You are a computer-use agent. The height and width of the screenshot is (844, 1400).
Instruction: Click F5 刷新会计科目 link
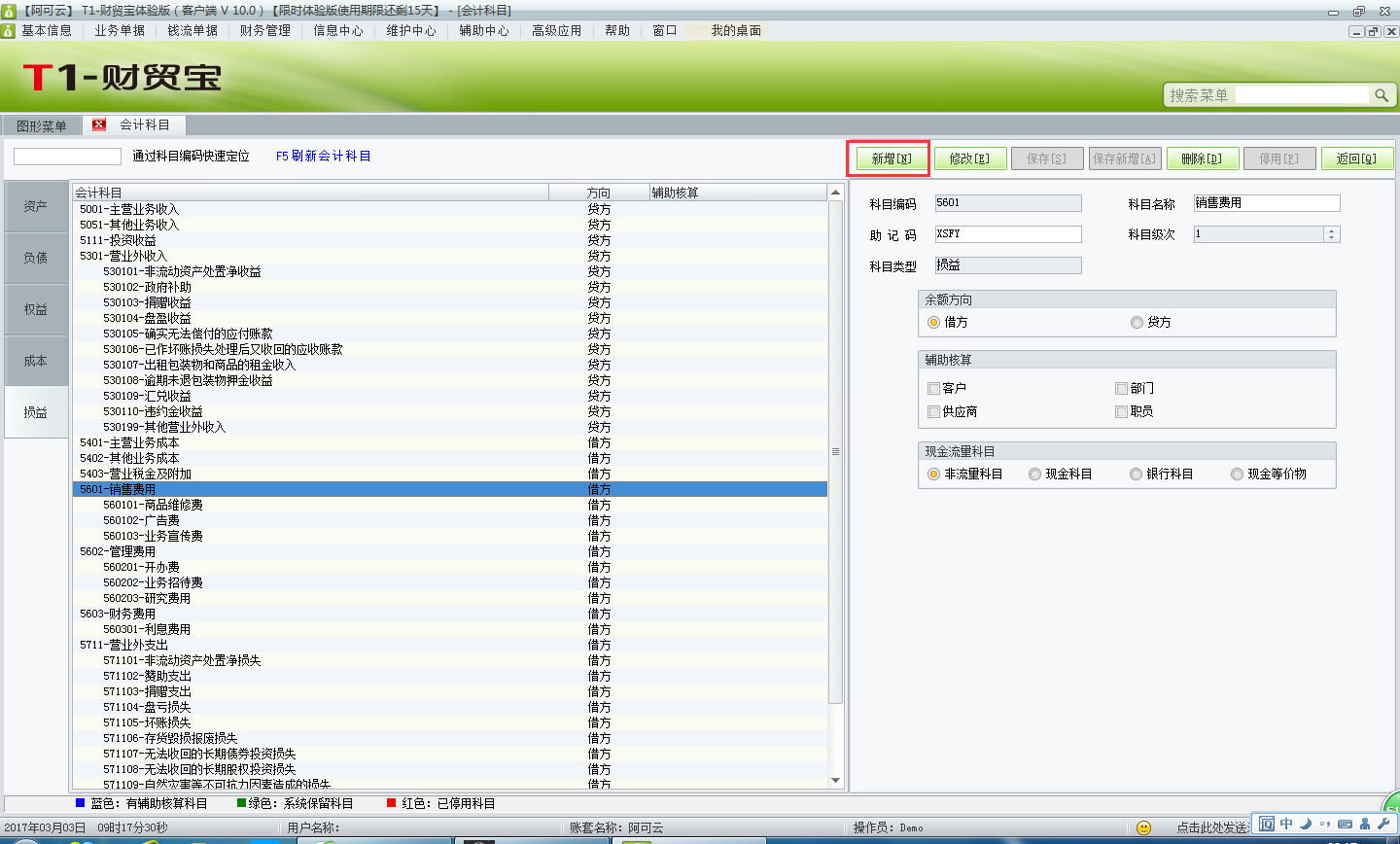tap(323, 157)
